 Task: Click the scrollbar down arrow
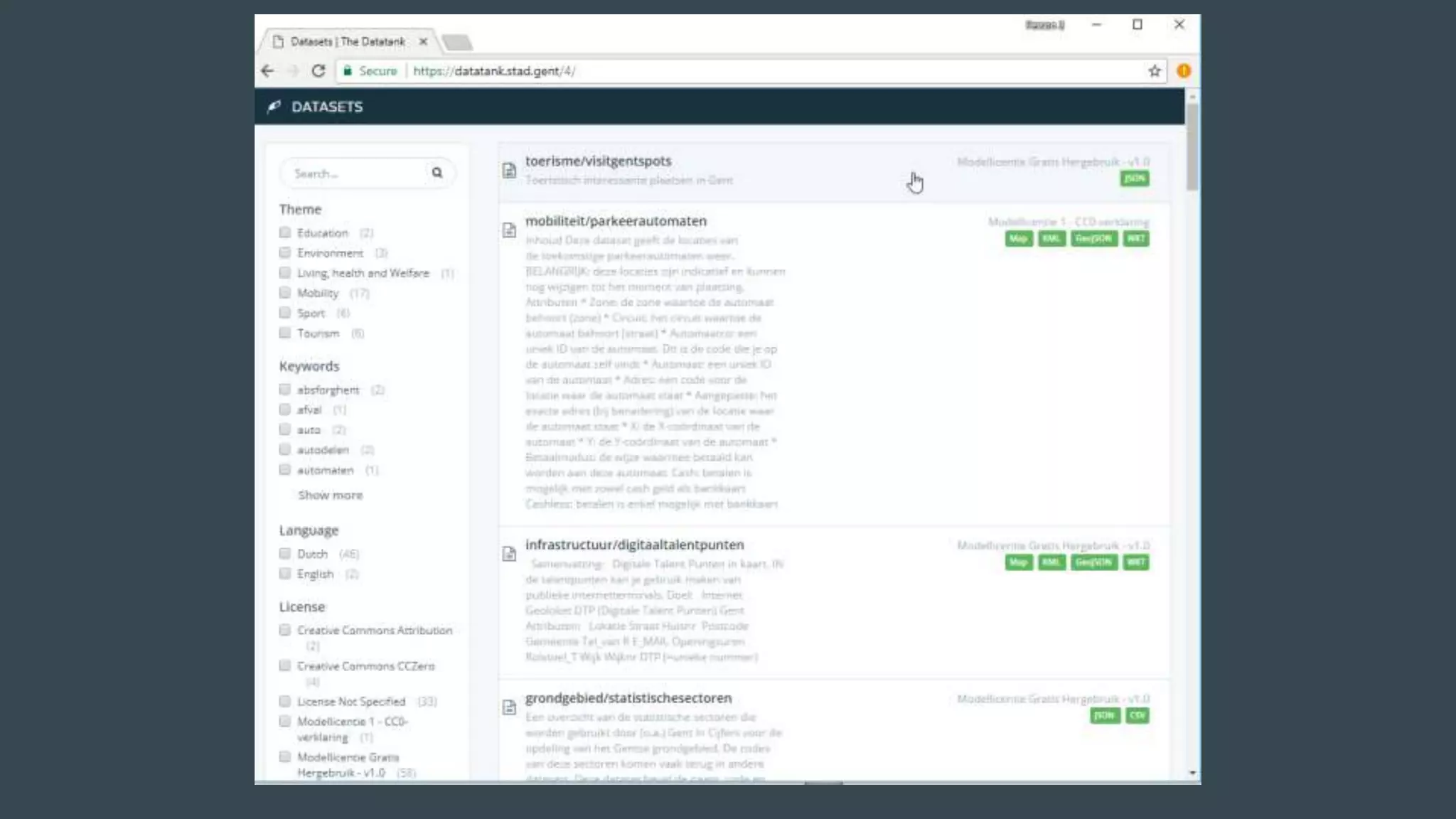1192,773
